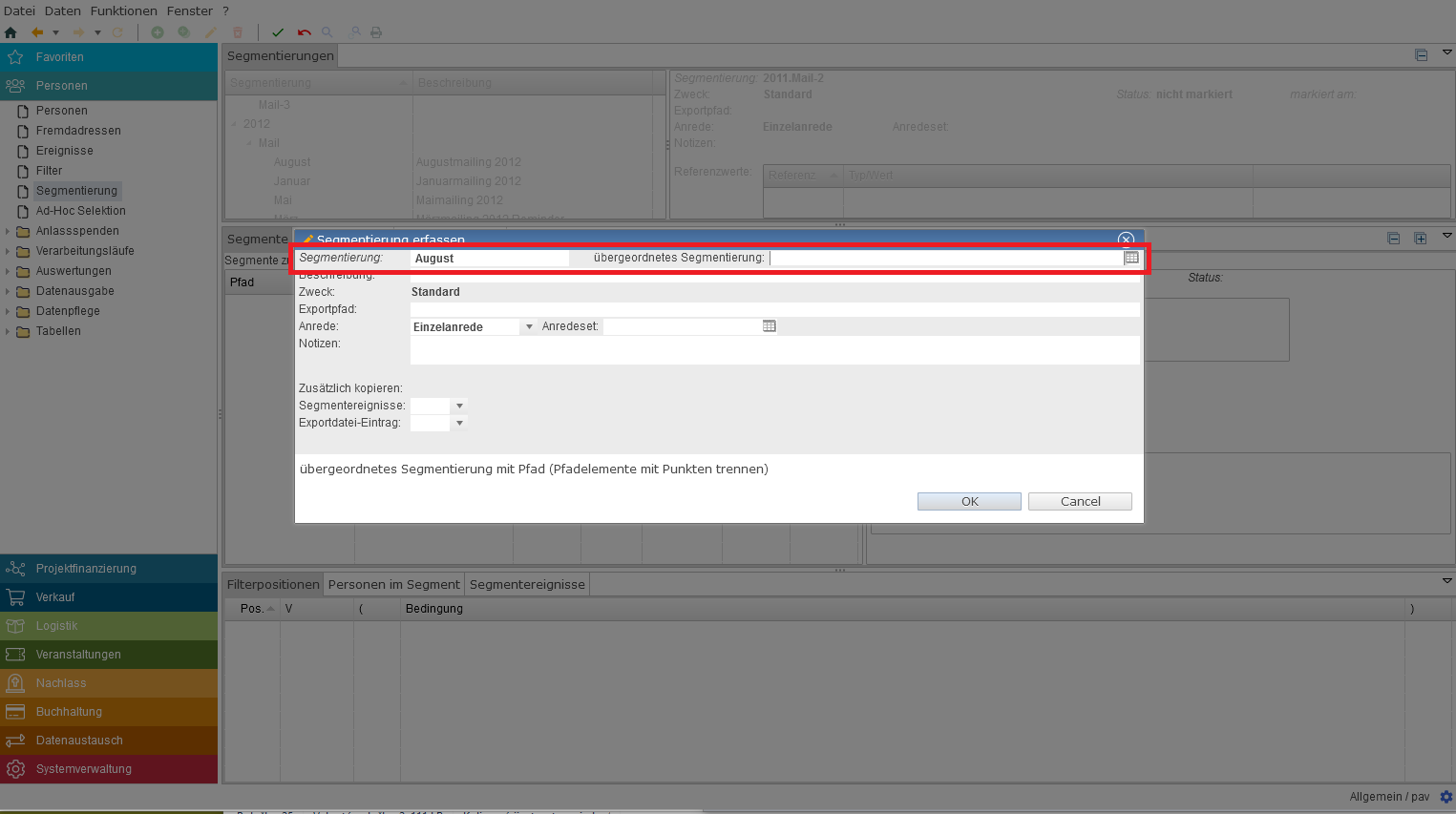Click the magnifier search icon in toolbar
1456x814 pixels.
pyautogui.click(x=327, y=32)
